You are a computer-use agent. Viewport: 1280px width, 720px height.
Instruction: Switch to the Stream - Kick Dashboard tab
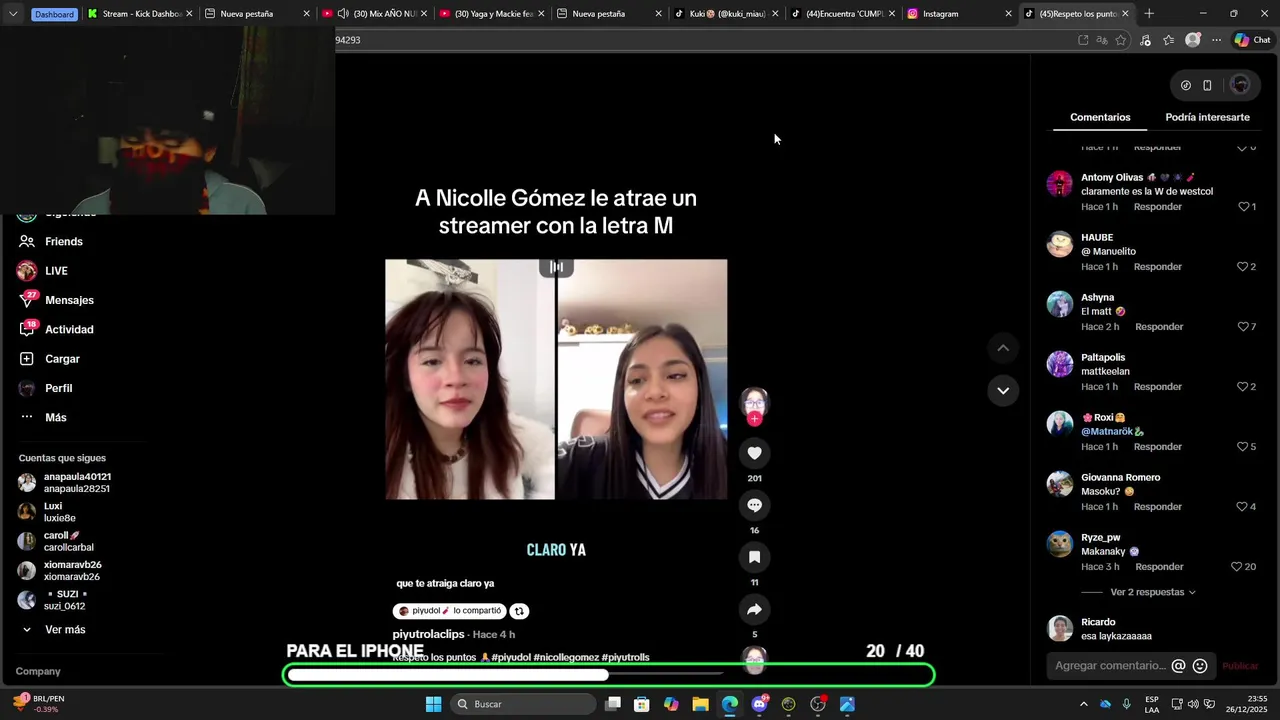point(142,14)
